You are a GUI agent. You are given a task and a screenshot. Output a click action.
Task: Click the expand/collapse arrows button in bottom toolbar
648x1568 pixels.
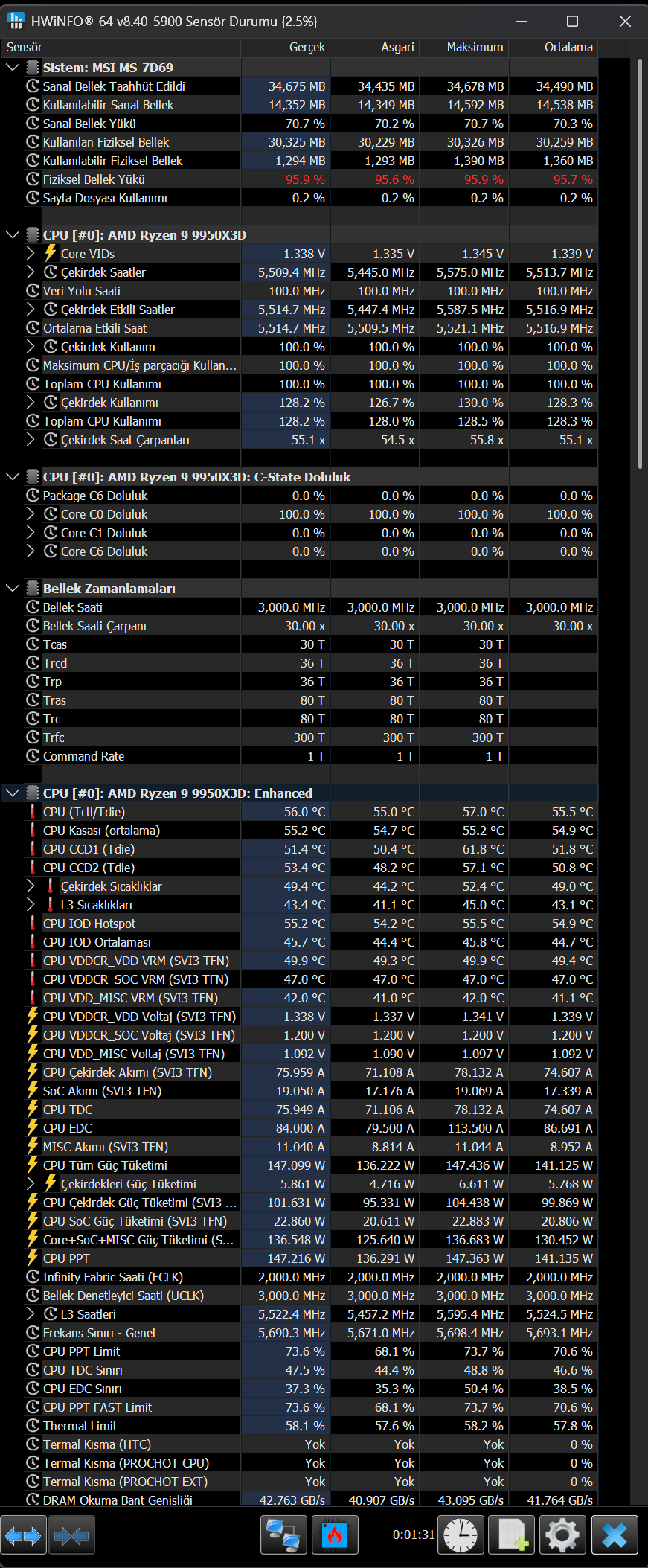point(24,1535)
